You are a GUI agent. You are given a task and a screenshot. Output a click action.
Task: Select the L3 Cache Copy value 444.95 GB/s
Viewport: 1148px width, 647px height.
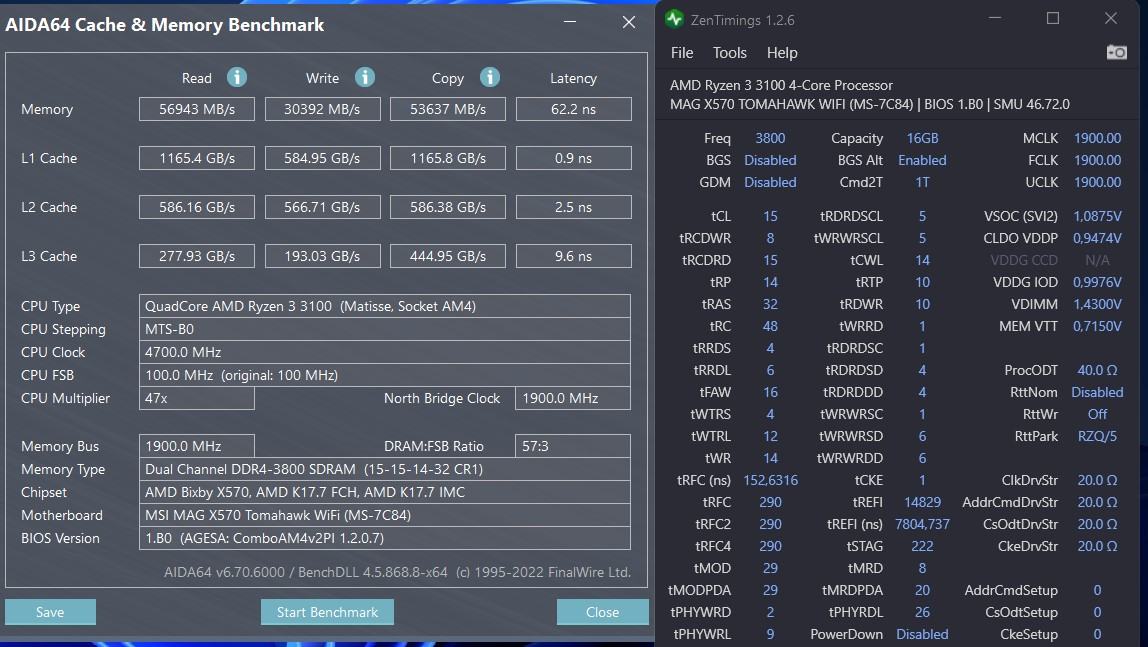pyautogui.click(x=447, y=256)
